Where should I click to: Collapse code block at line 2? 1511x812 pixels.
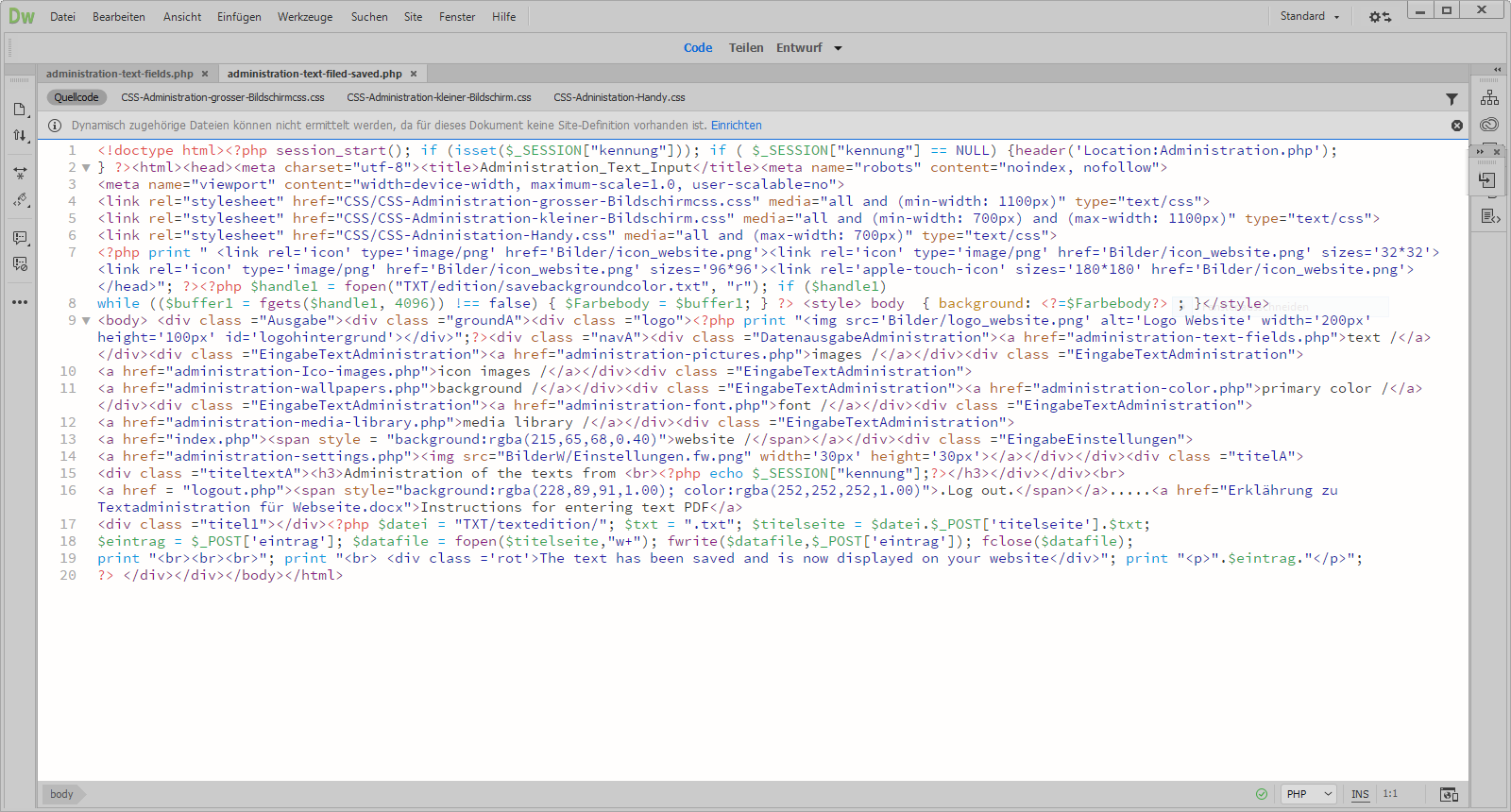(86, 168)
